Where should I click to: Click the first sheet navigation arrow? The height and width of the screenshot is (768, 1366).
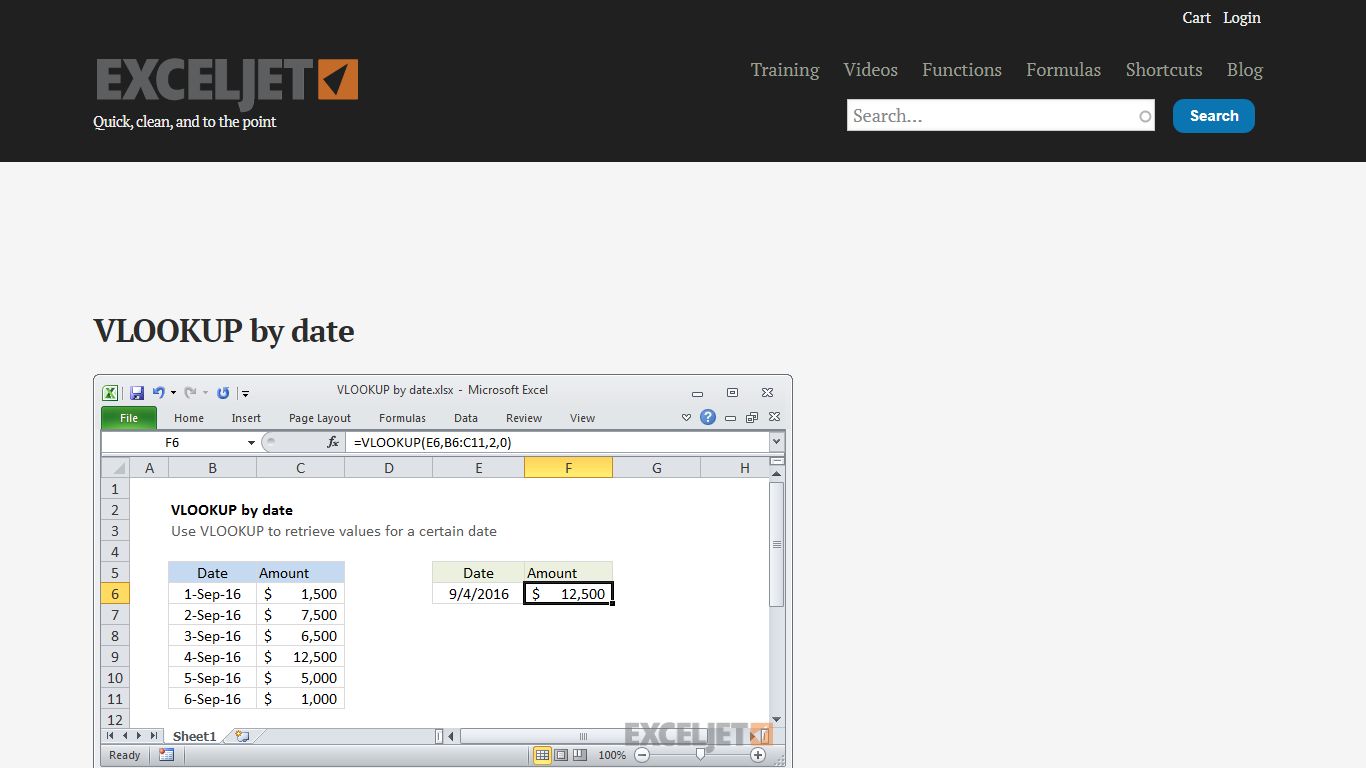111,736
